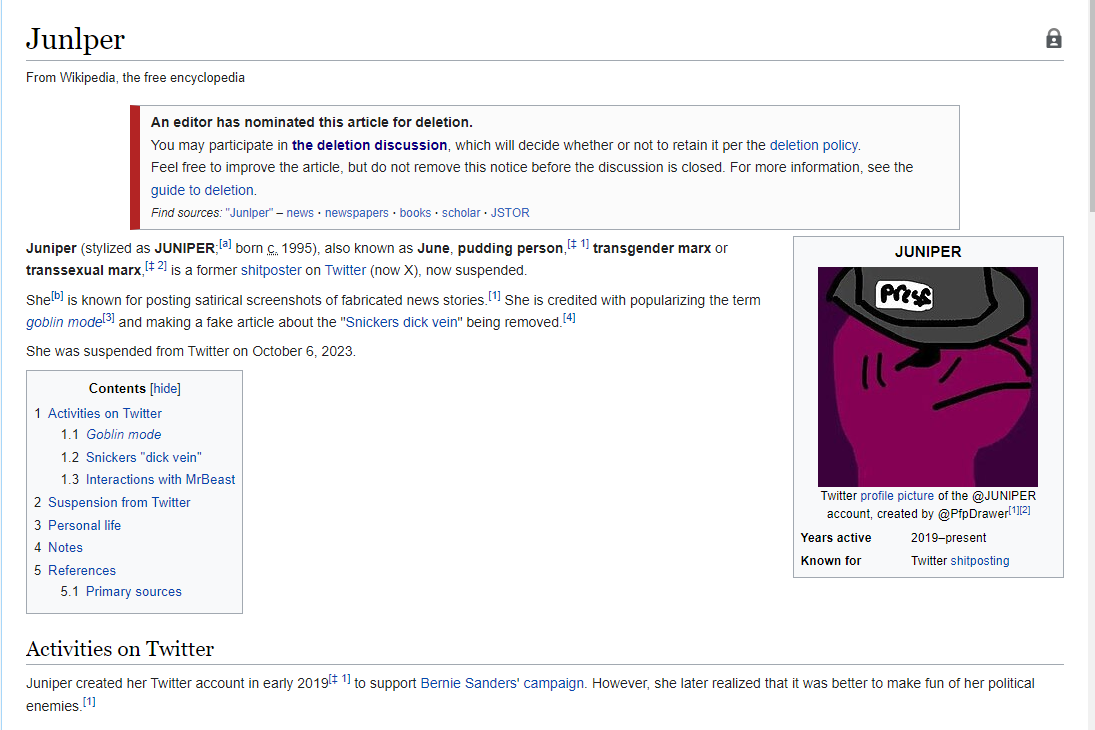Follow the shitposting link in infobox
Viewport: 1095px width, 730px height.
pyautogui.click(x=980, y=560)
